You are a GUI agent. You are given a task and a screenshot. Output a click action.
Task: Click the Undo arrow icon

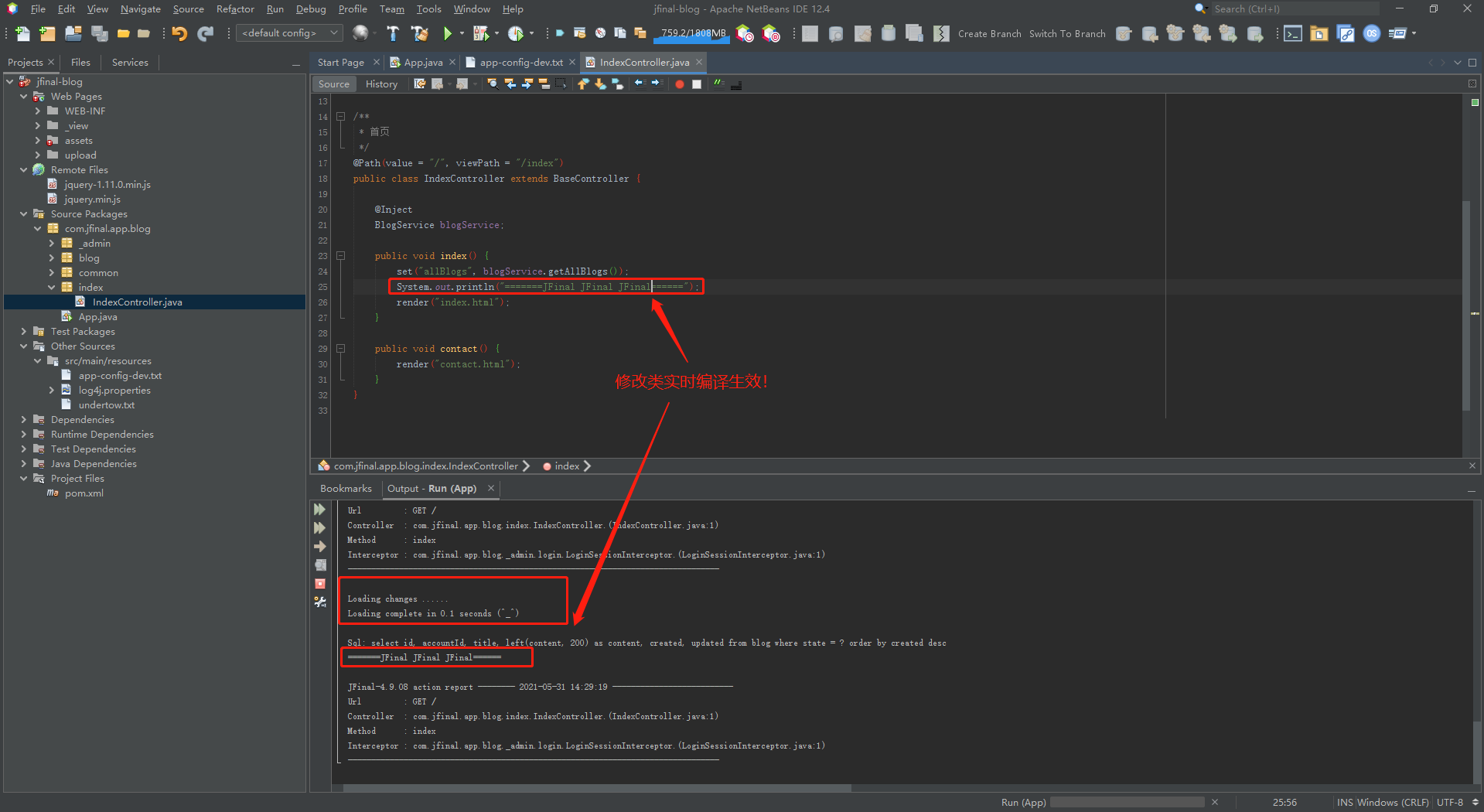[180, 33]
